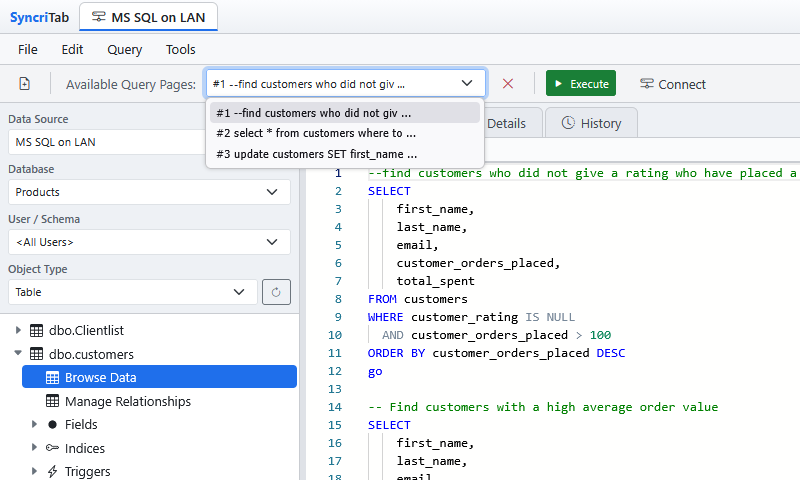
Task: Switch to the History tab
Action: click(591, 123)
